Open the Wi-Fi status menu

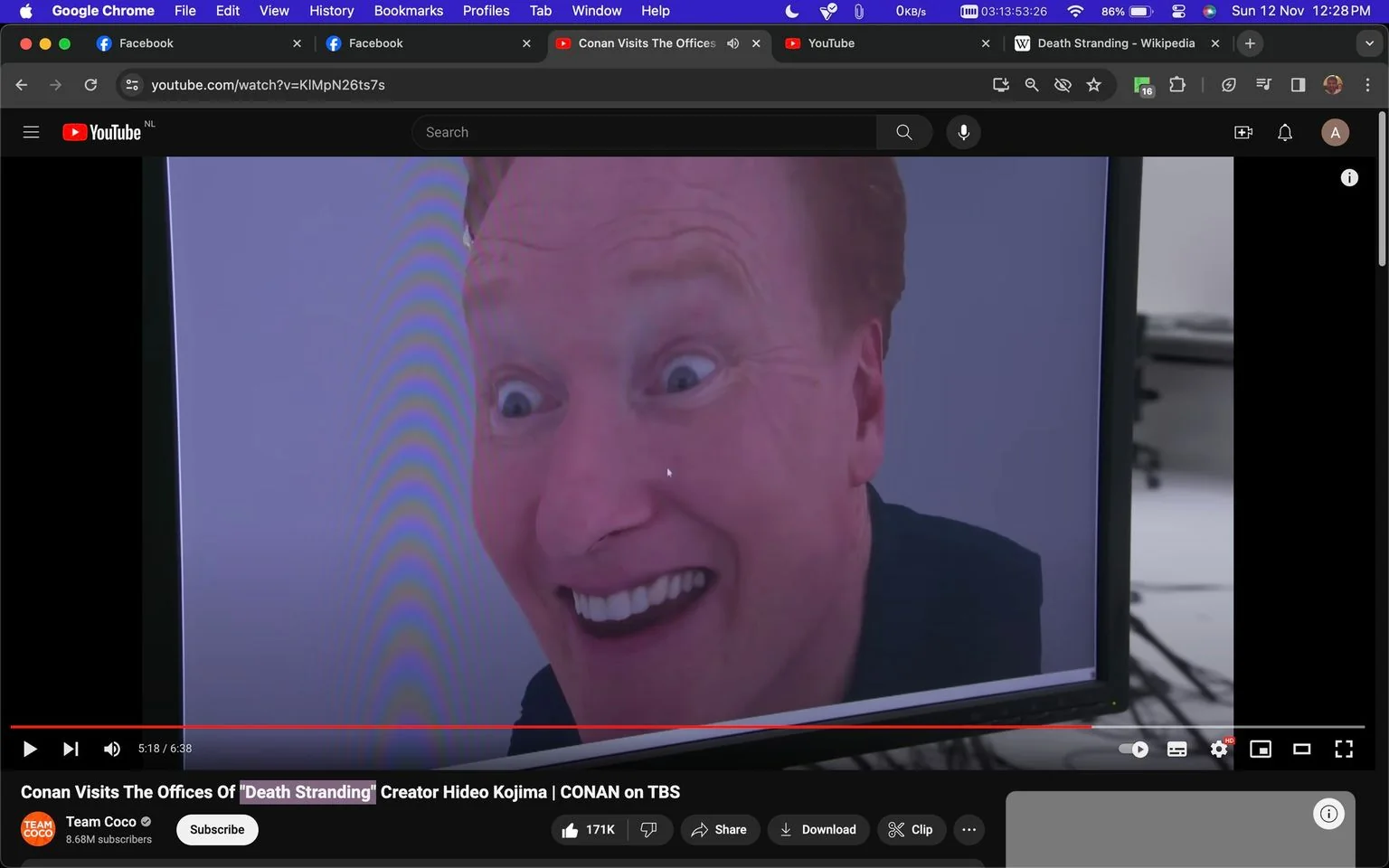[x=1075, y=11]
